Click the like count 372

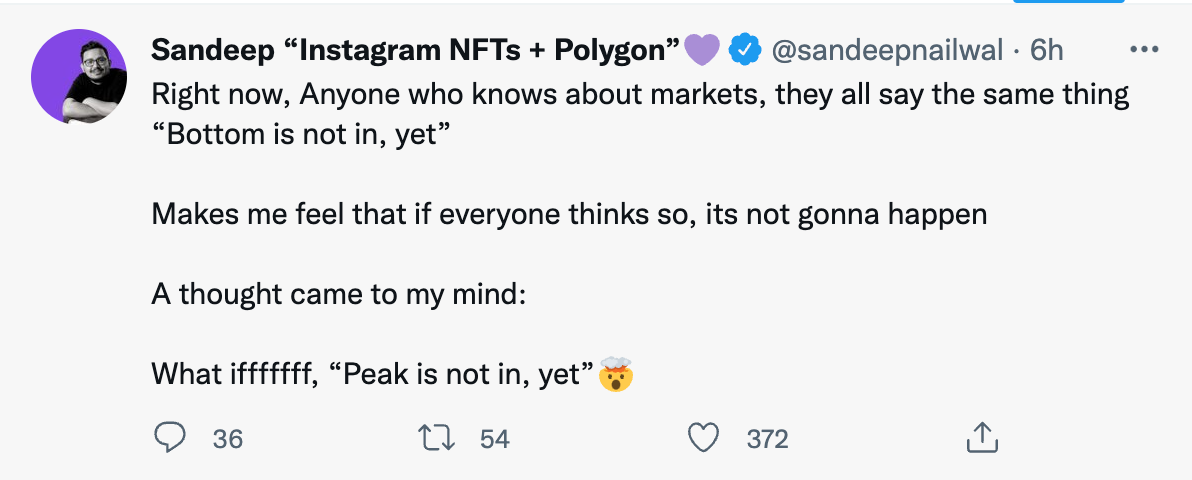(768, 438)
